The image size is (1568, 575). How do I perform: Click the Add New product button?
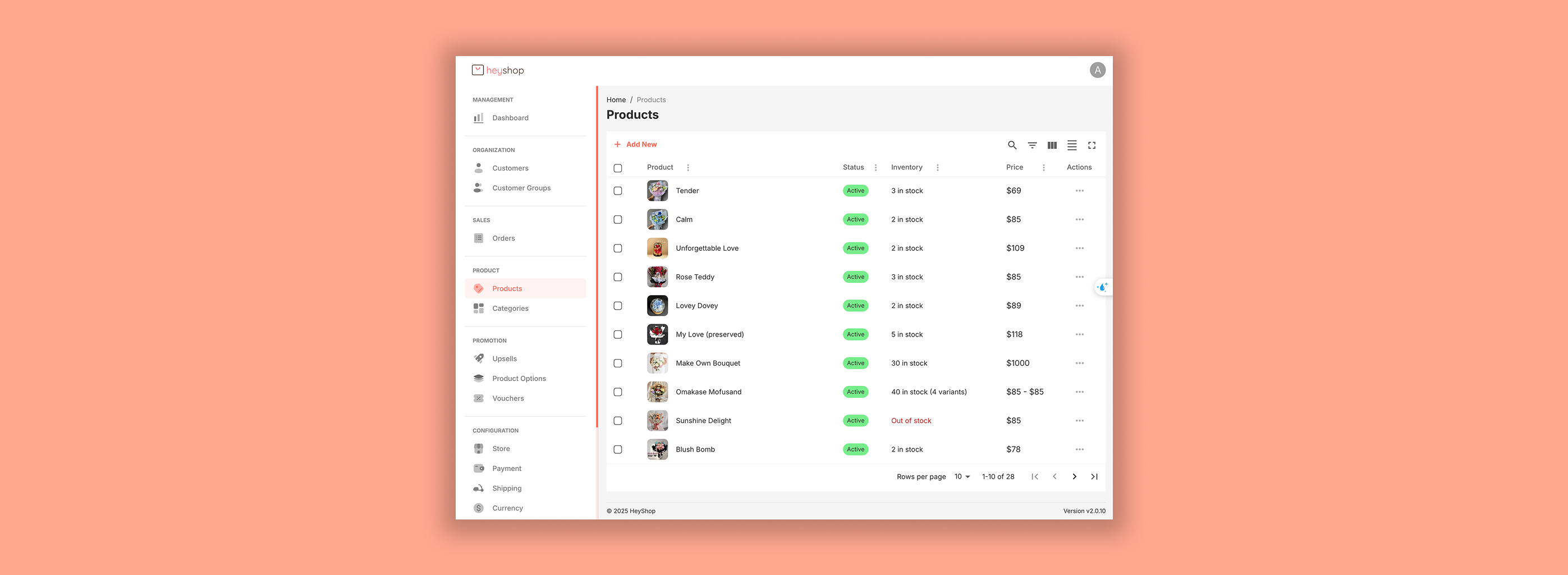click(635, 145)
